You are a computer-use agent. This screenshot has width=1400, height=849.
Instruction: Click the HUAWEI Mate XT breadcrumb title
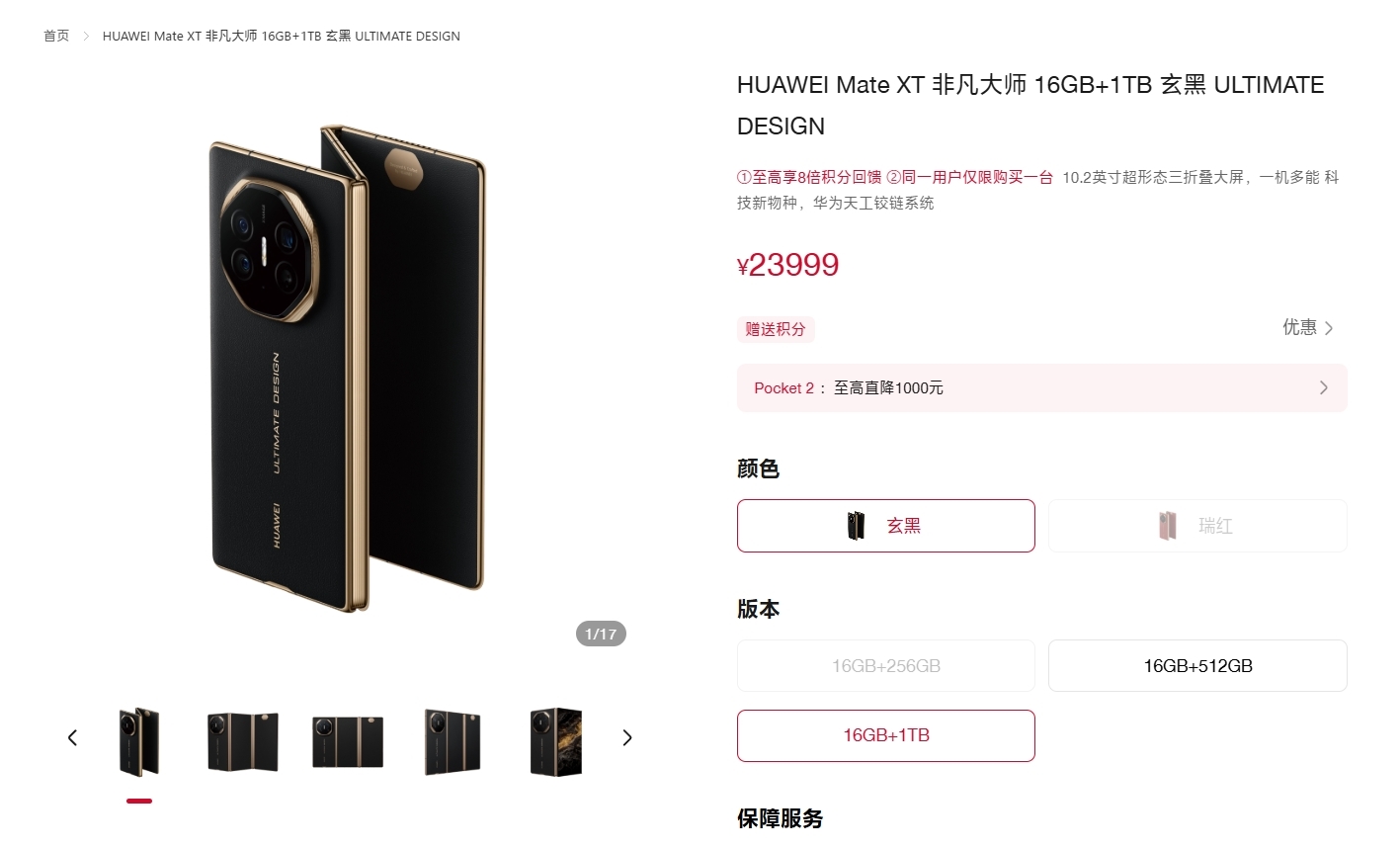pos(282,36)
